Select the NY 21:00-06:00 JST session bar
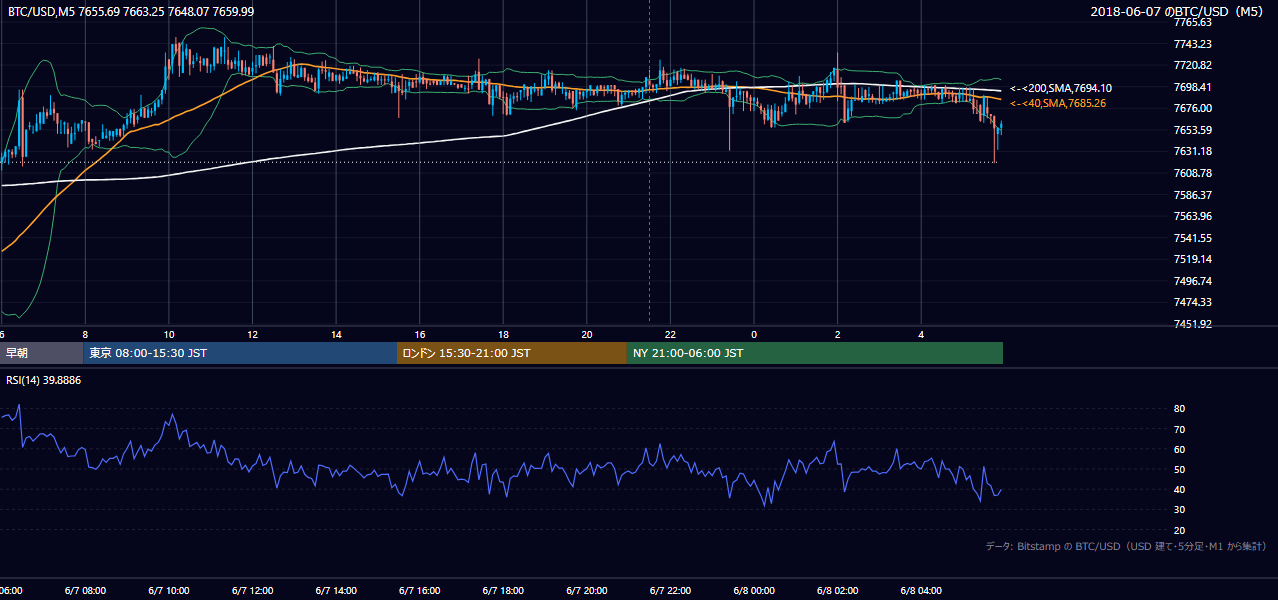The image size is (1278, 600). click(815, 353)
